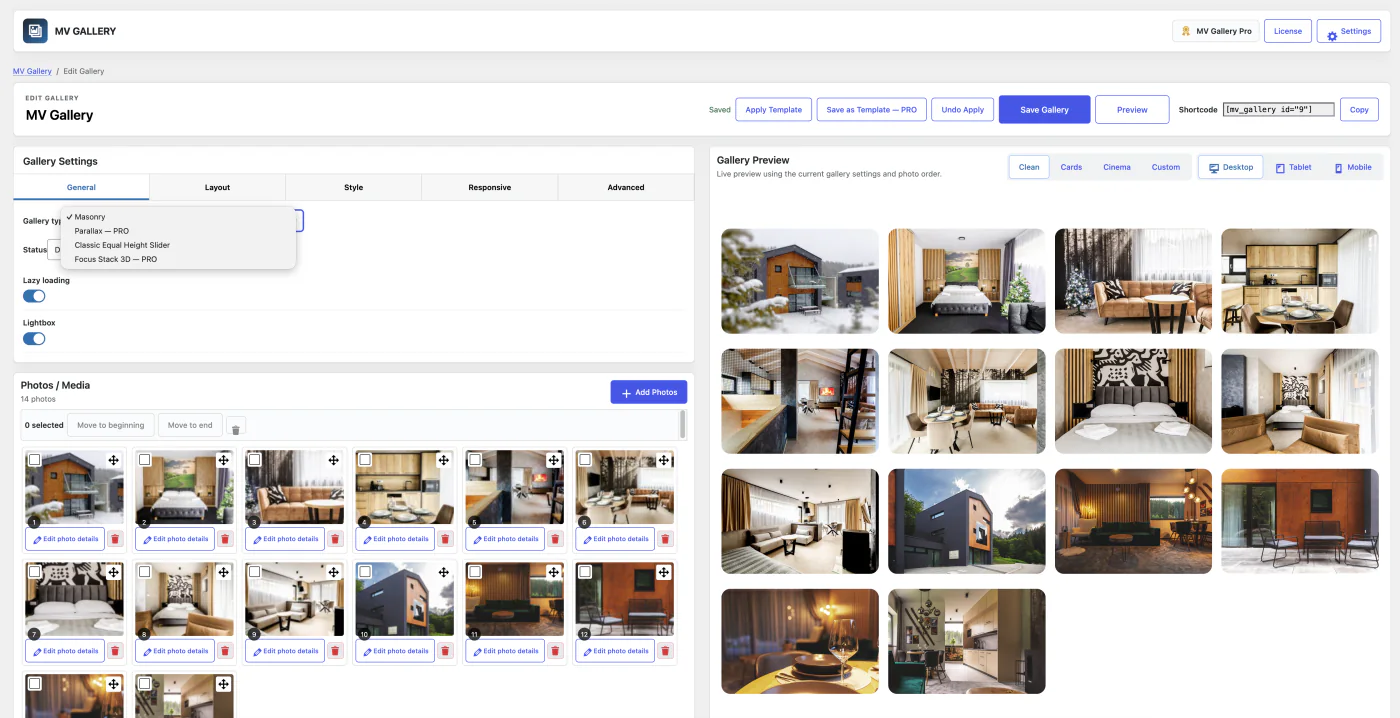The height and width of the screenshot is (718, 1400).
Task: Delete photo number 4
Action: tap(445, 539)
